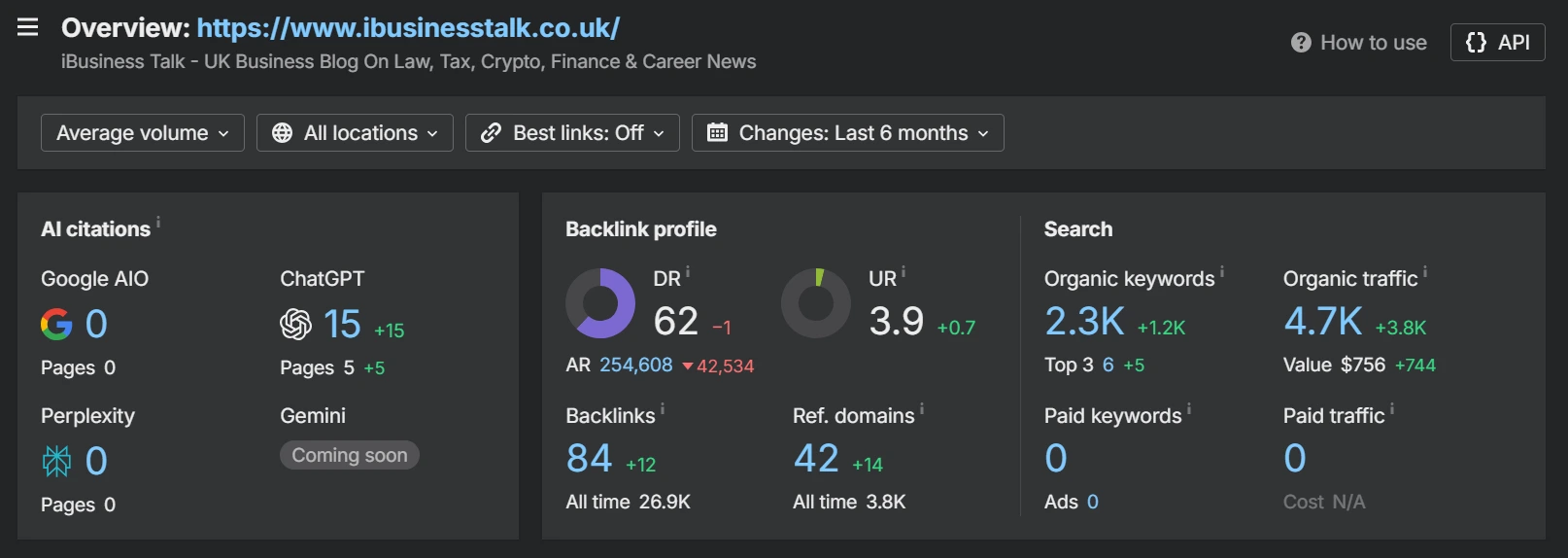Click the Perplexity logo icon
This screenshot has height=558, width=1568.
coord(56,461)
